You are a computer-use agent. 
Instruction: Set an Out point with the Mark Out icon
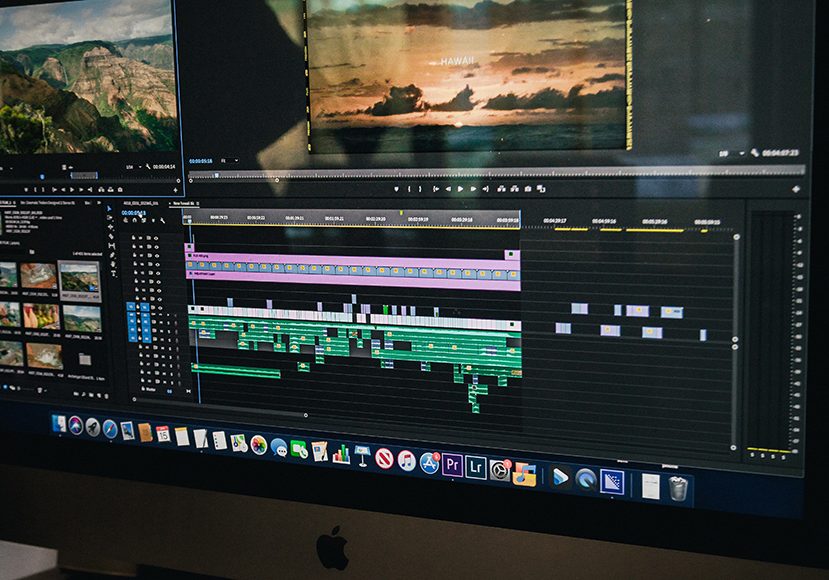(x=419, y=189)
